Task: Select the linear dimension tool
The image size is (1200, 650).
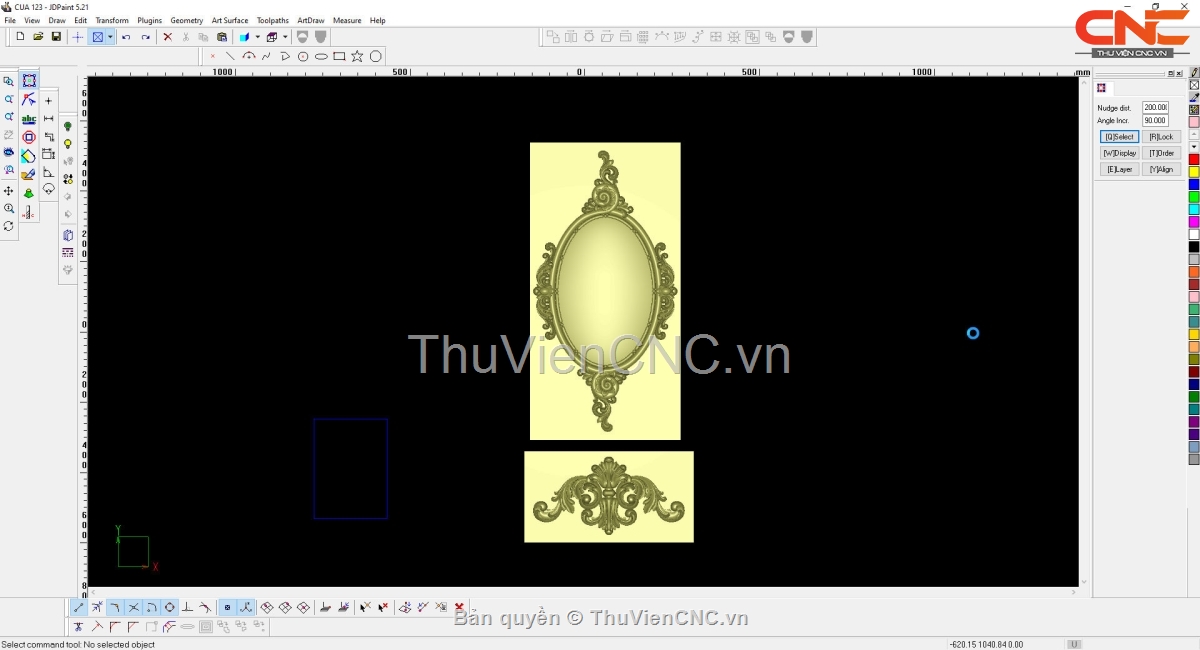Action: [x=48, y=119]
